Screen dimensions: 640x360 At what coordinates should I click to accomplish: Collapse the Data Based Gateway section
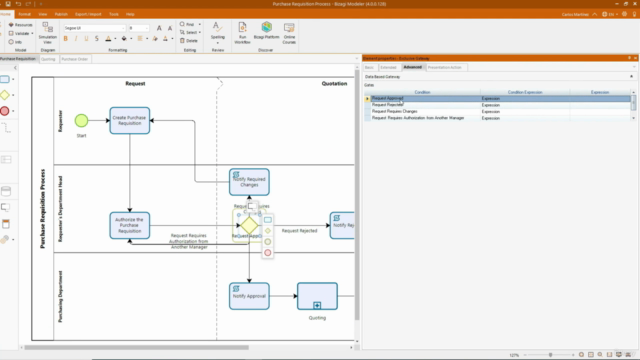[631, 77]
